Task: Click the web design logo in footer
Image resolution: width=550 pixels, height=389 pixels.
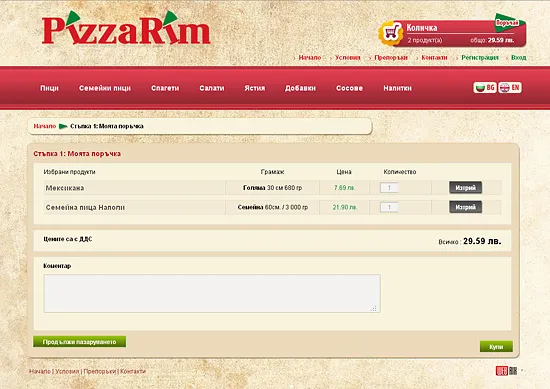Action: (507, 370)
